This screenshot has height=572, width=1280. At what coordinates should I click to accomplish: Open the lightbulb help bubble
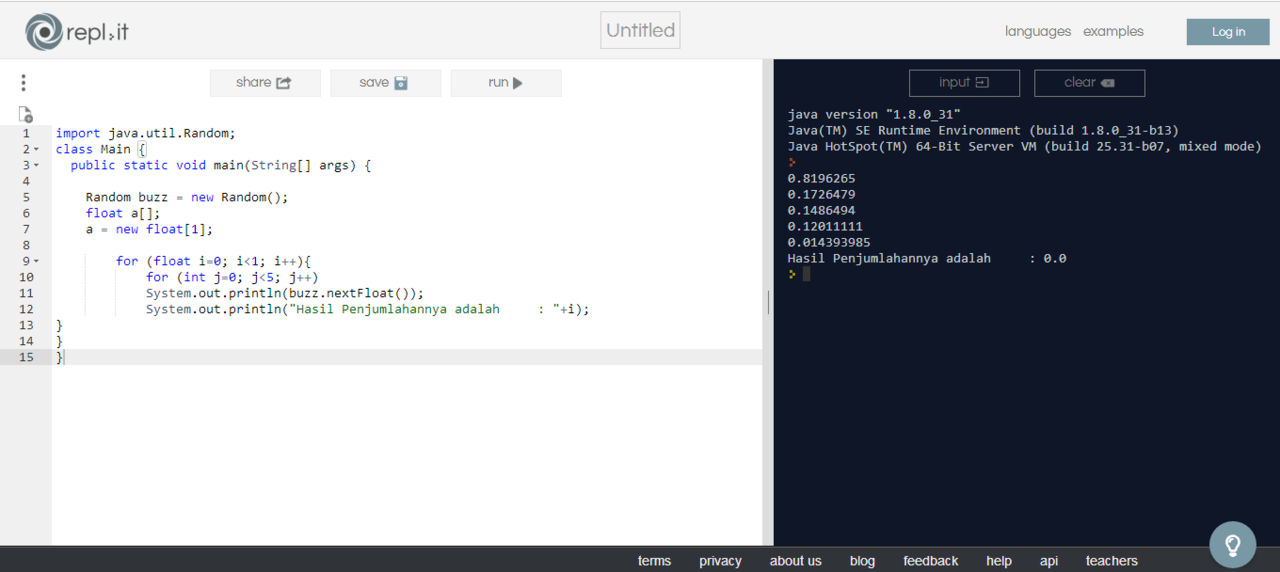[x=1232, y=544]
